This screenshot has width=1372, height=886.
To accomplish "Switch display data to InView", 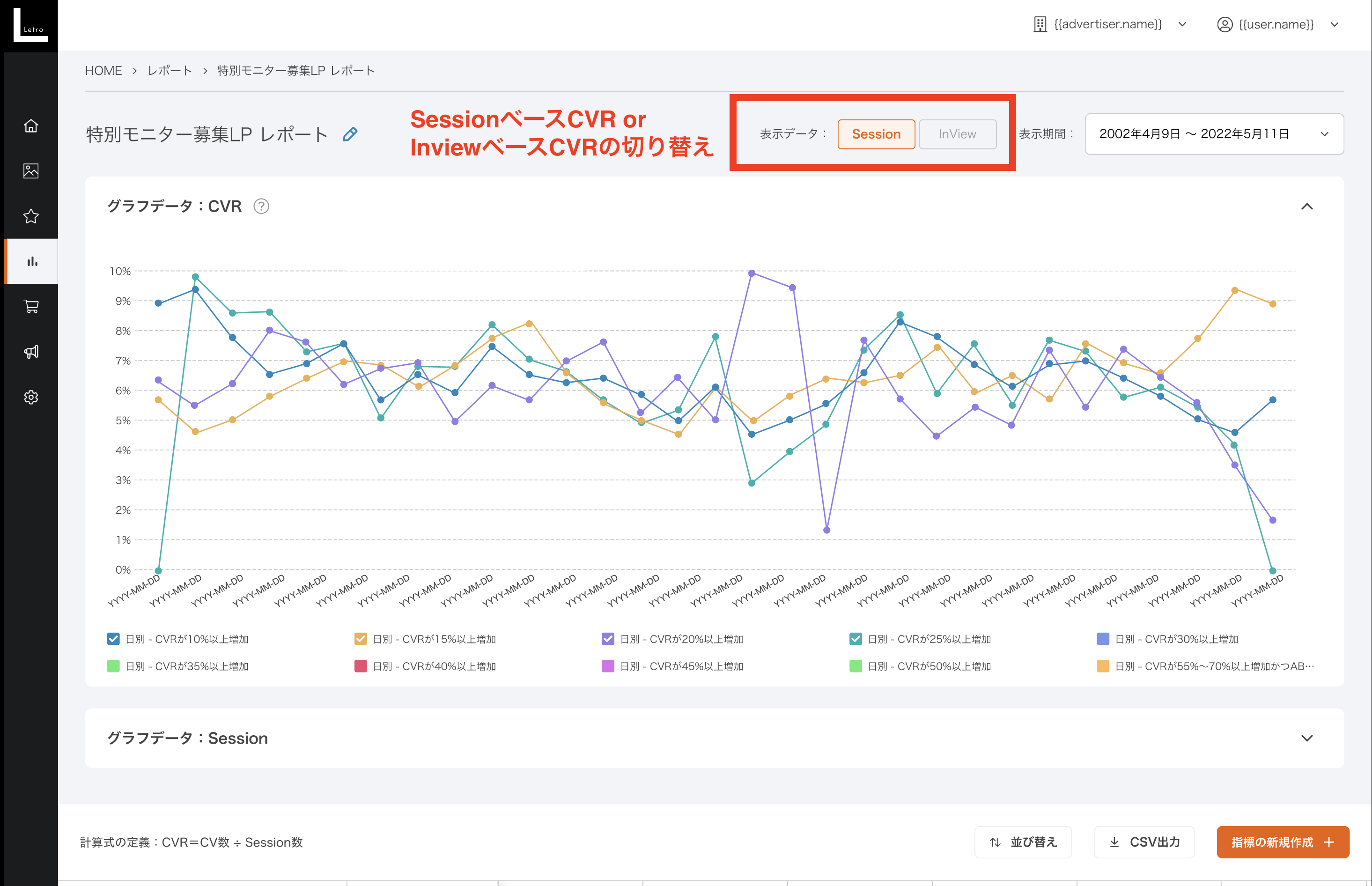I will [x=957, y=134].
